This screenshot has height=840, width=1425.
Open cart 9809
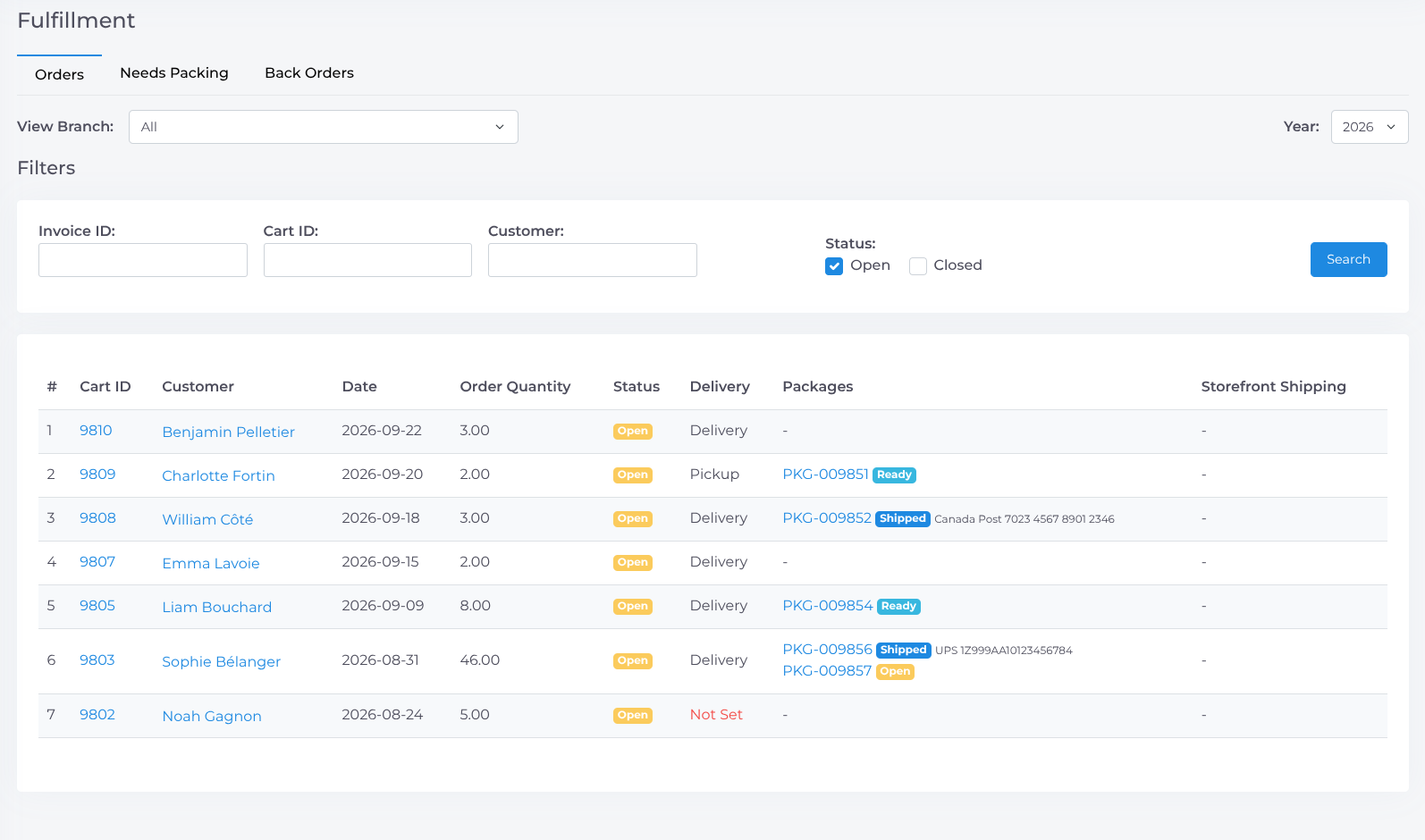[97, 475]
